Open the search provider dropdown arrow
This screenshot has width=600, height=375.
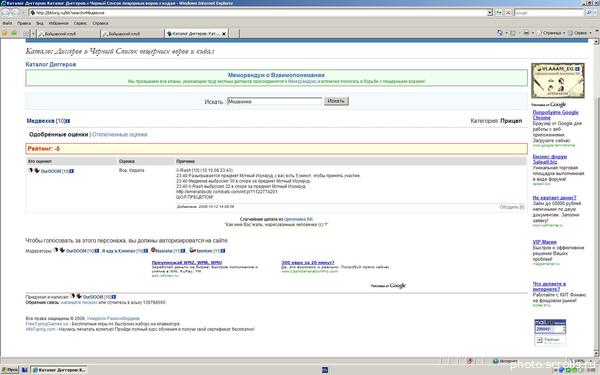(596, 13)
